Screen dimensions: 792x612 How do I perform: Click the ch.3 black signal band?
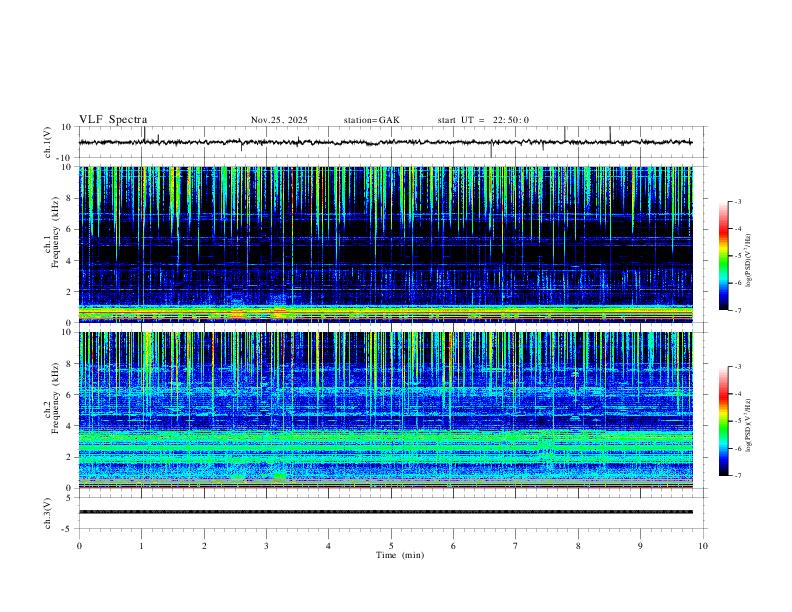385,512
